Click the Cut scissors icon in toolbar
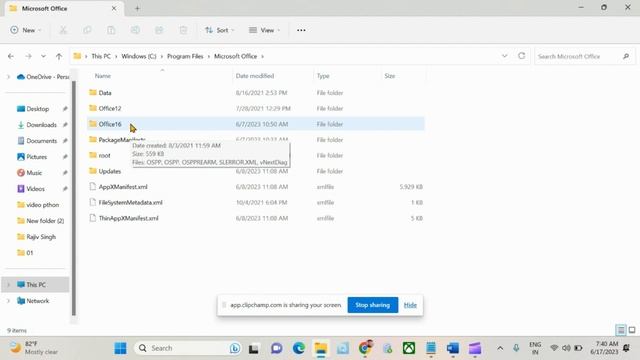Image resolution: width=640 pixels, height=360 pixels. 63,30
